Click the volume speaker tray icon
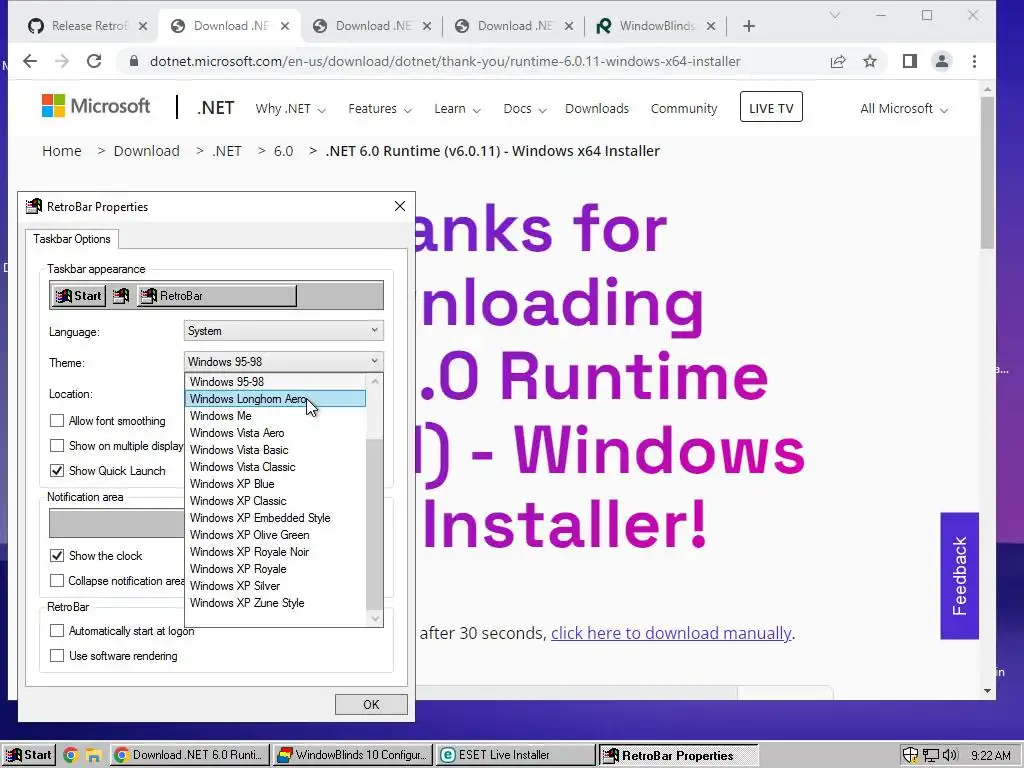 coord(950,756)
